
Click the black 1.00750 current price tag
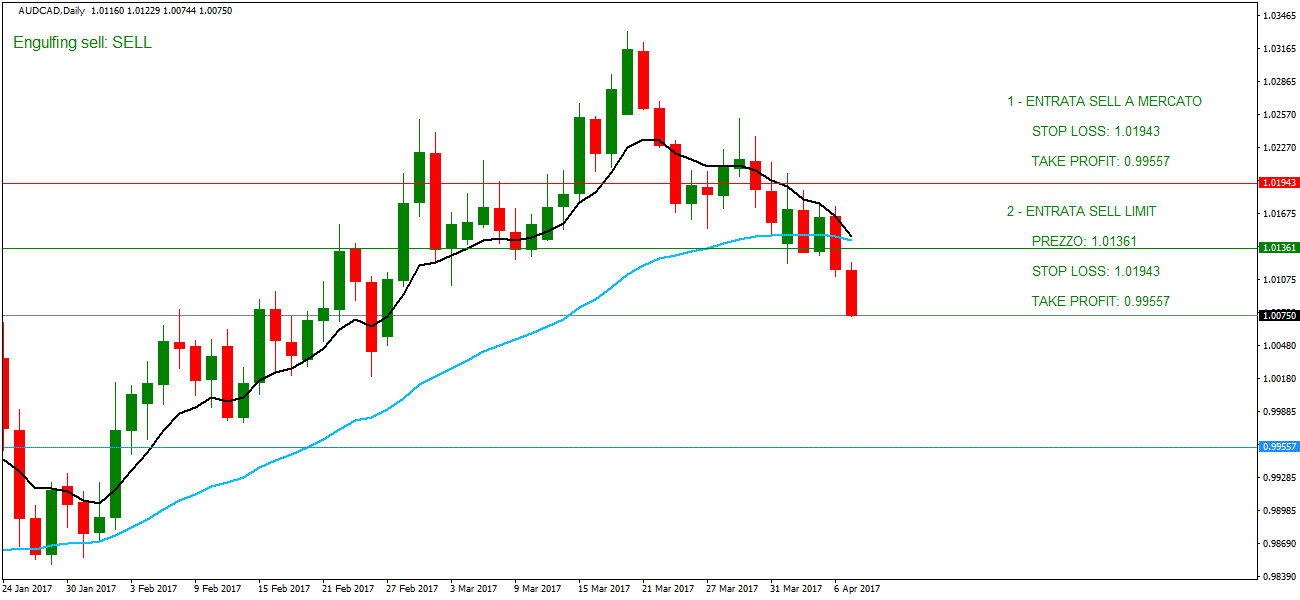pos(1279,315)
